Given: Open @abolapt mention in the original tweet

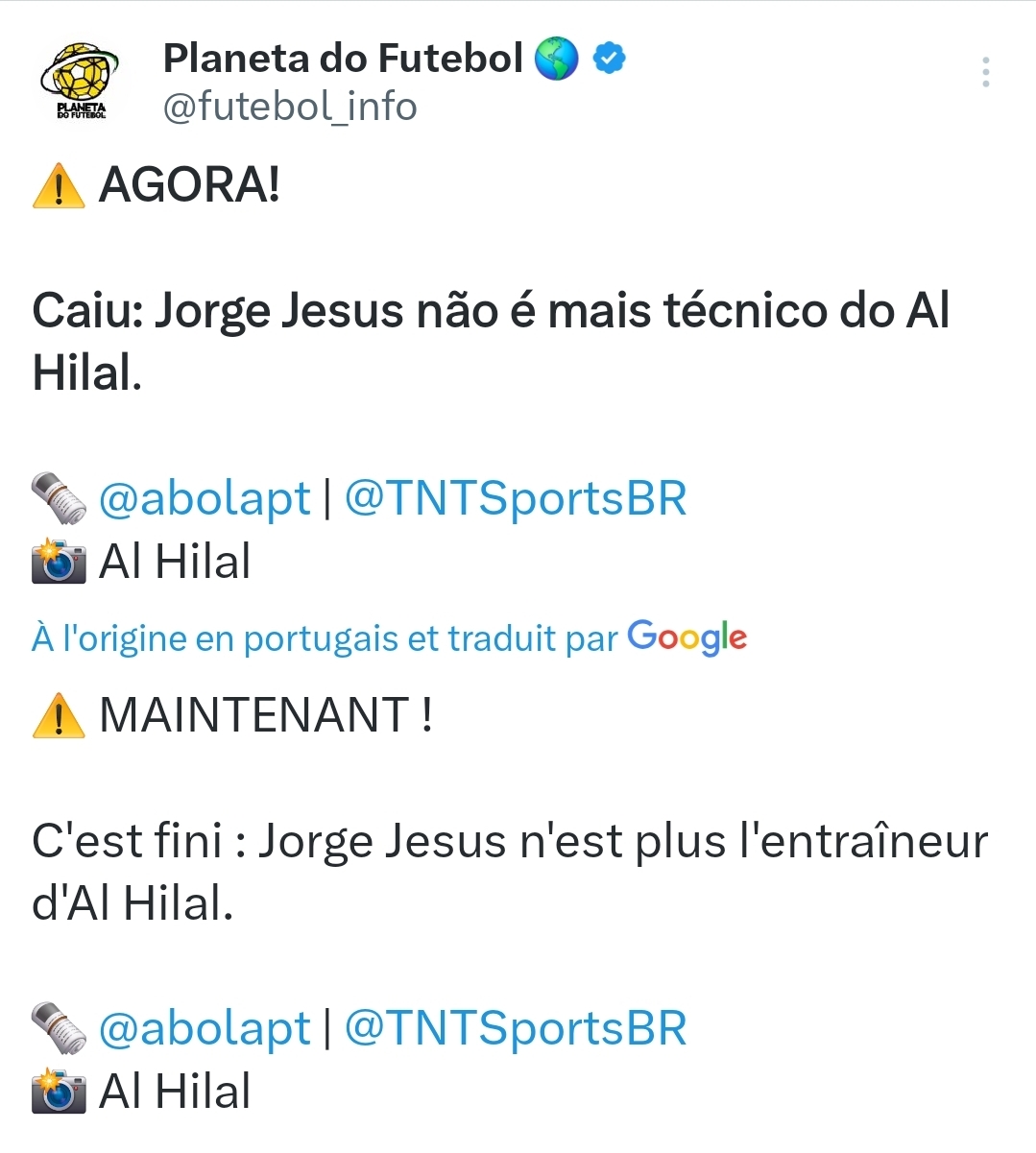Looking at the screenshot, I should coord(205,498).
